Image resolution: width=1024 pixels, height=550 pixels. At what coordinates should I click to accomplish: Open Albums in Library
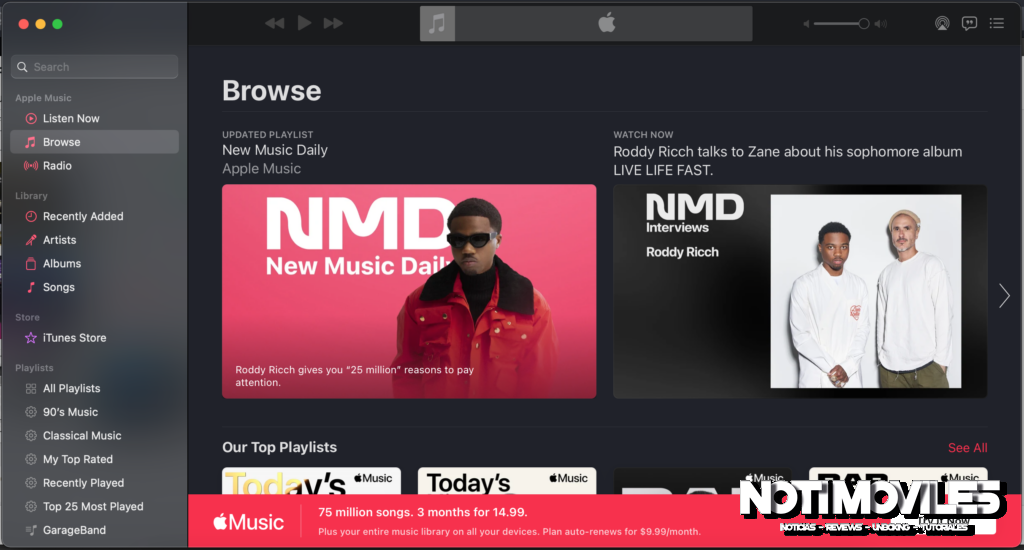(x=95, y=263)
